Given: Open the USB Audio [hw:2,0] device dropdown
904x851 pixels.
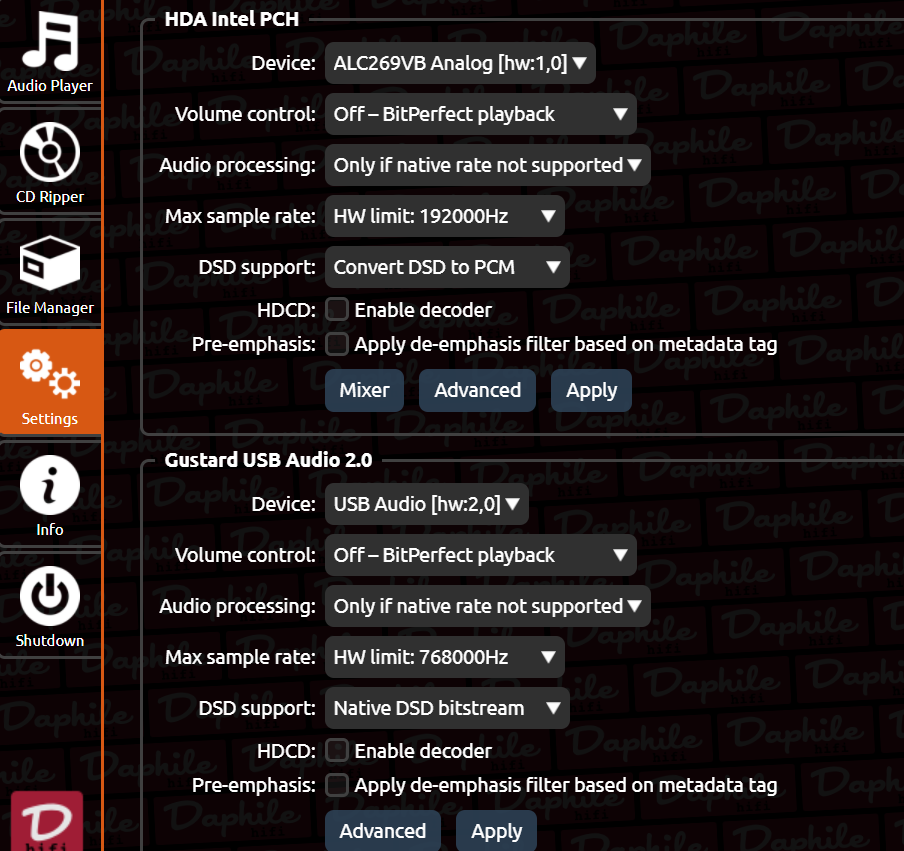Looking at the screenshot, I should coord(427,504).
